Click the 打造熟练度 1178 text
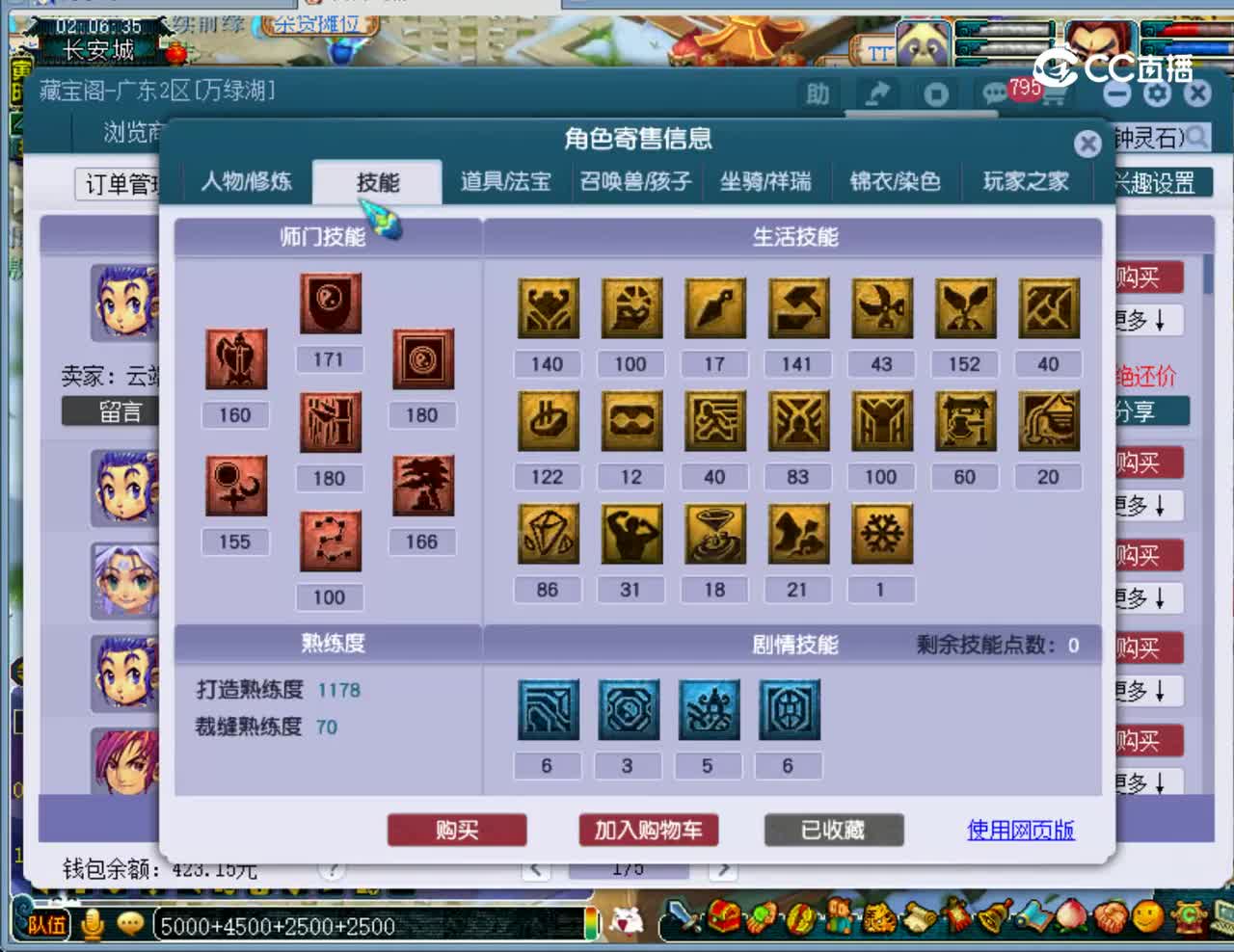This screenshot has height=952, width=1234. tap(278, 690)
